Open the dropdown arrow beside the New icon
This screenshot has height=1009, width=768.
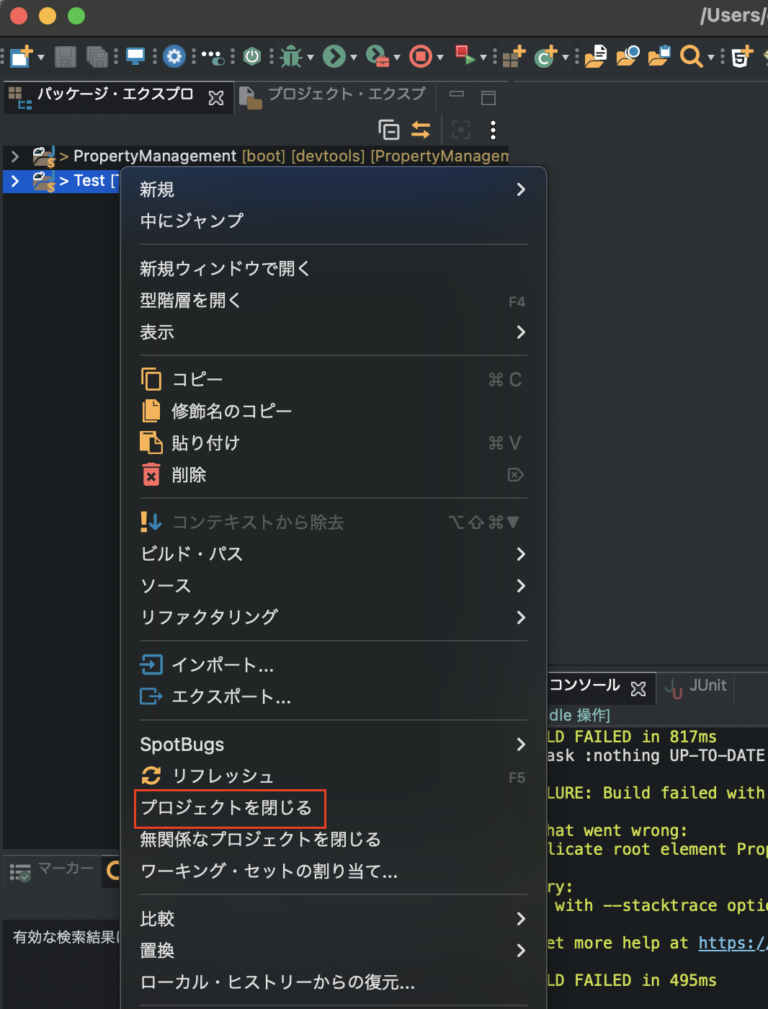coord(41,58)
